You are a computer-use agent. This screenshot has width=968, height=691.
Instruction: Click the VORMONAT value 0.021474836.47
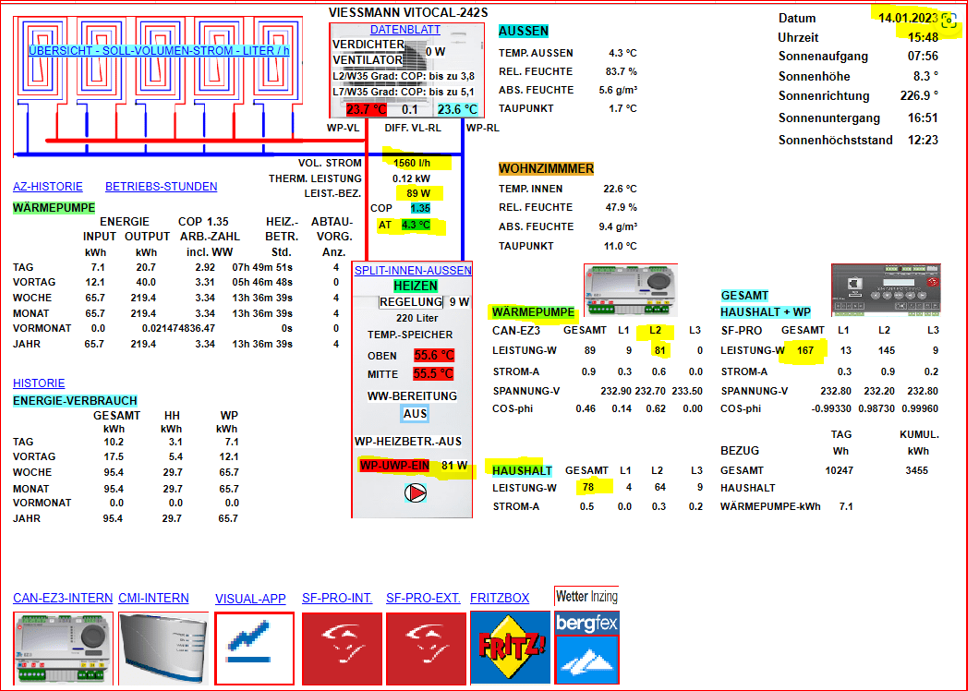coord(178,329)
